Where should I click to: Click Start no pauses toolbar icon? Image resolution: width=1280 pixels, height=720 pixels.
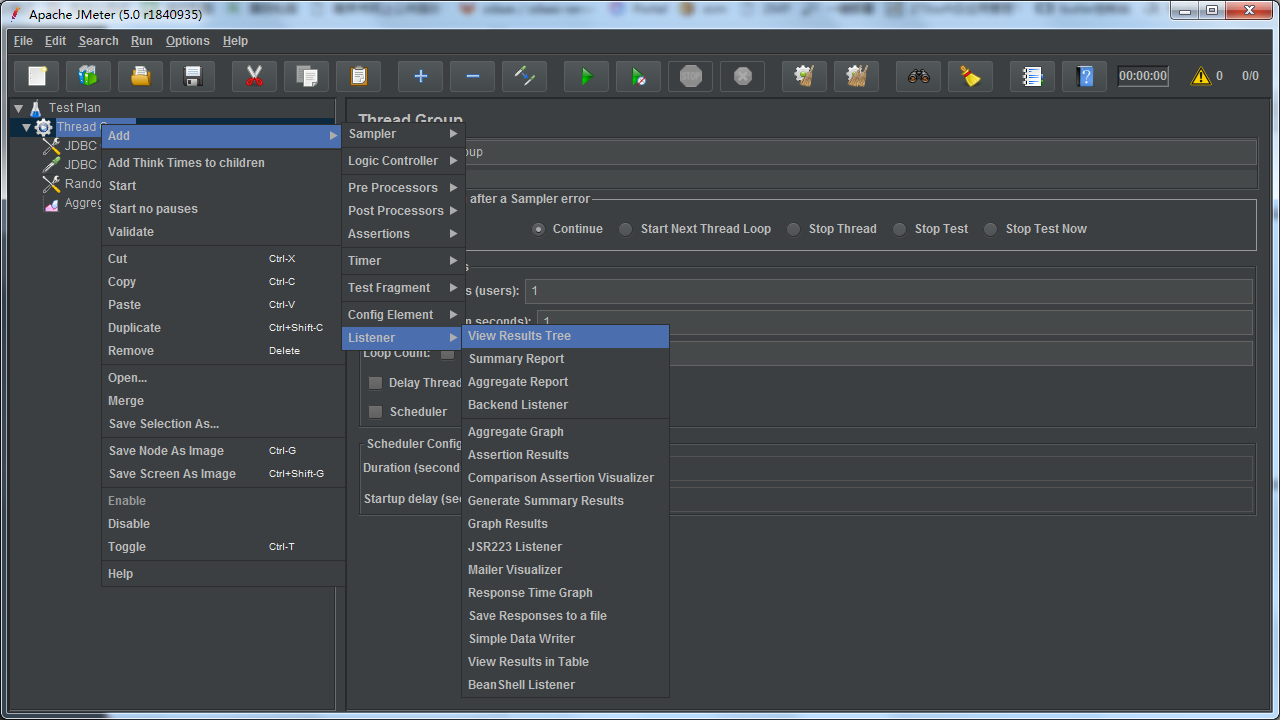click(x=639, y=76)
